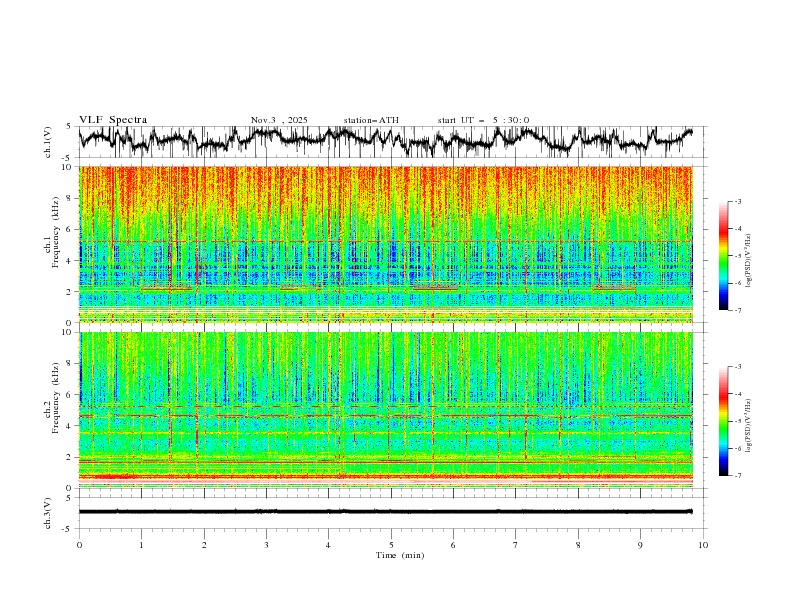Screen dimensions: 792x612
Task: Click the time axis tick label '10'
Action: coord(703,545)
